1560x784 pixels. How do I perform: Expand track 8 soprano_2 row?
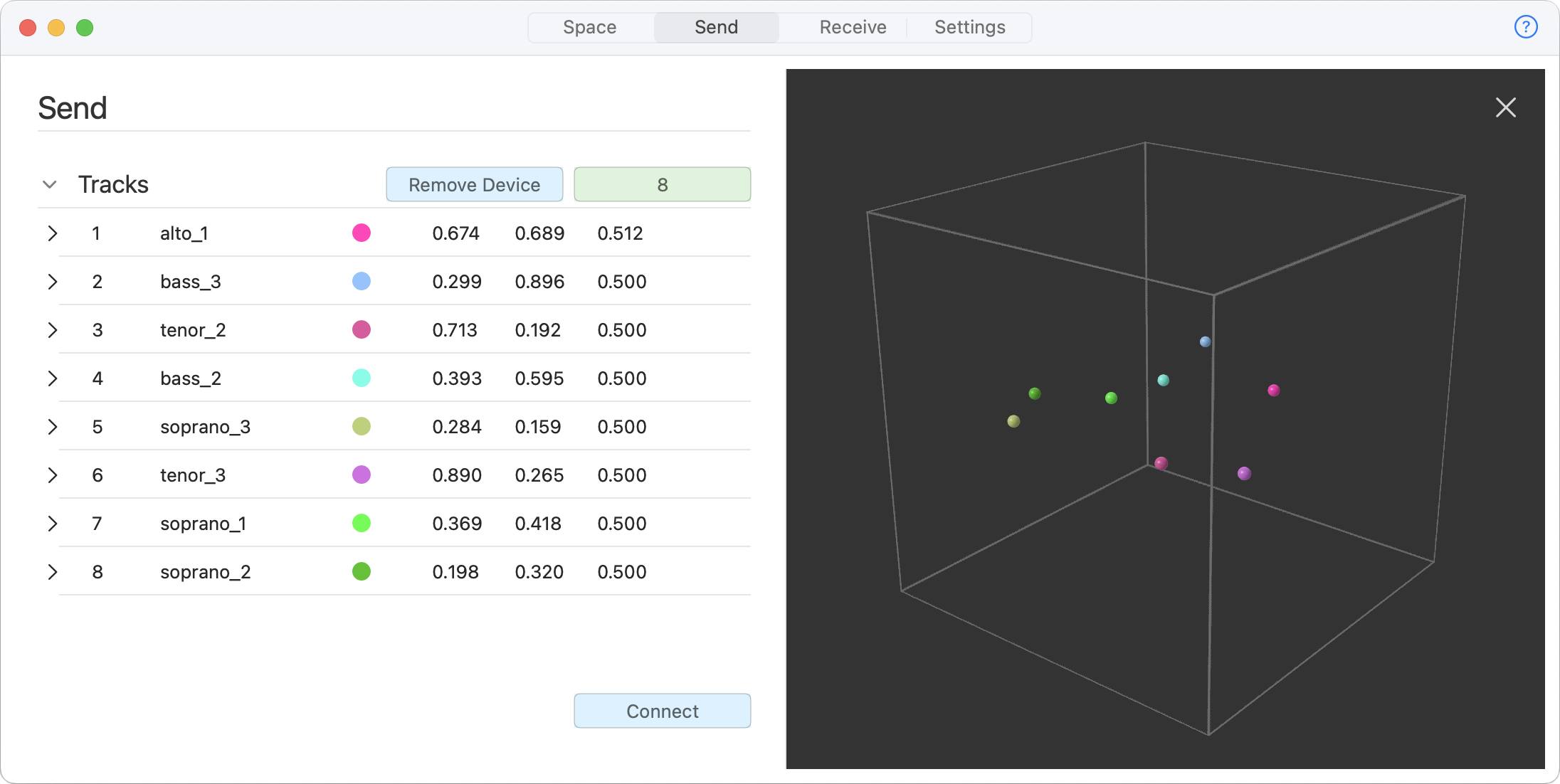coord(52,572)
